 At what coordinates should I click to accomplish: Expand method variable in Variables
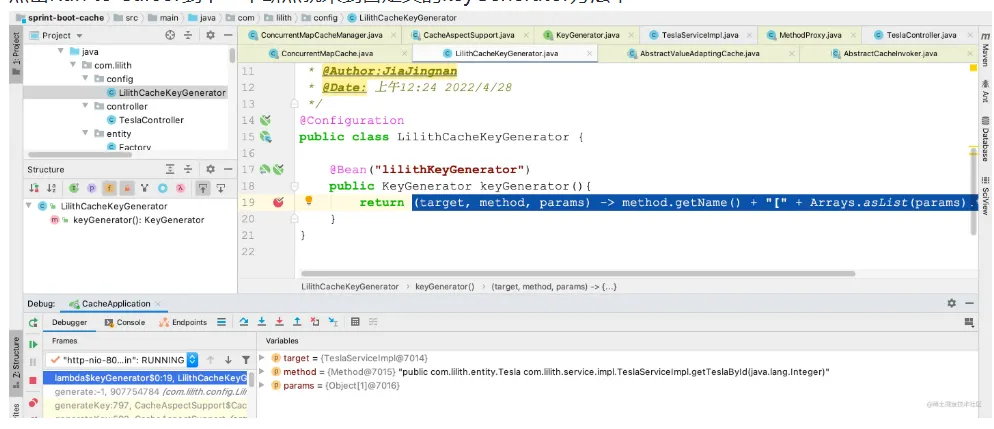coord(262,372)
